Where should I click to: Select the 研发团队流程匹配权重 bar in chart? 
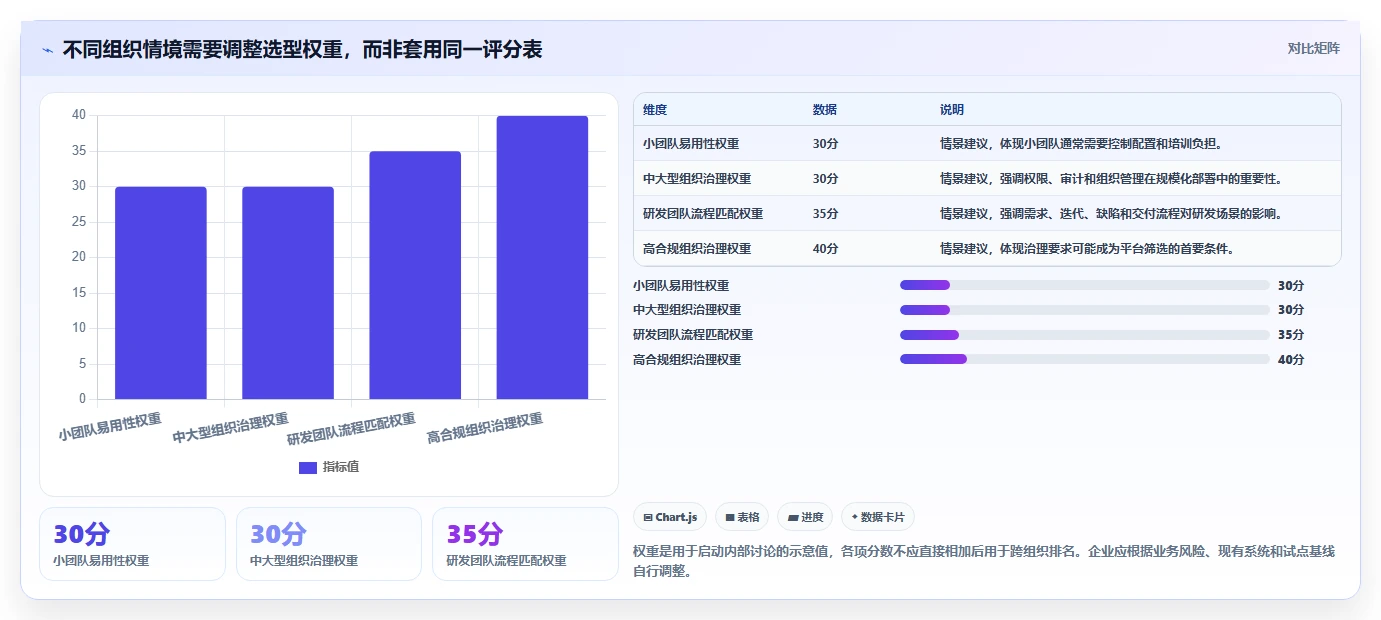click(415, 275)
